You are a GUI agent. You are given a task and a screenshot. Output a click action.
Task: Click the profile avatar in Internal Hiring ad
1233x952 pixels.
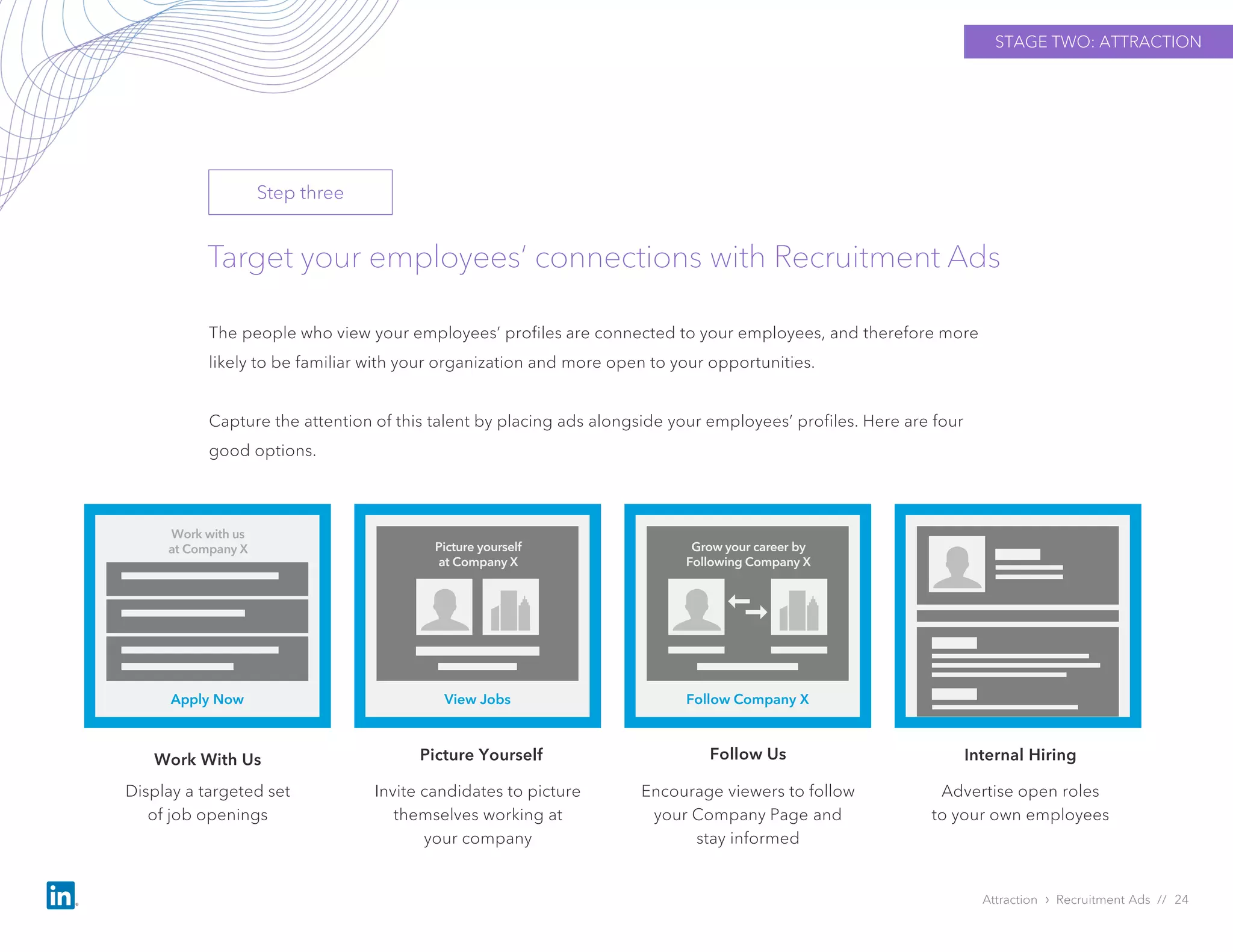(x=957, y=564)
